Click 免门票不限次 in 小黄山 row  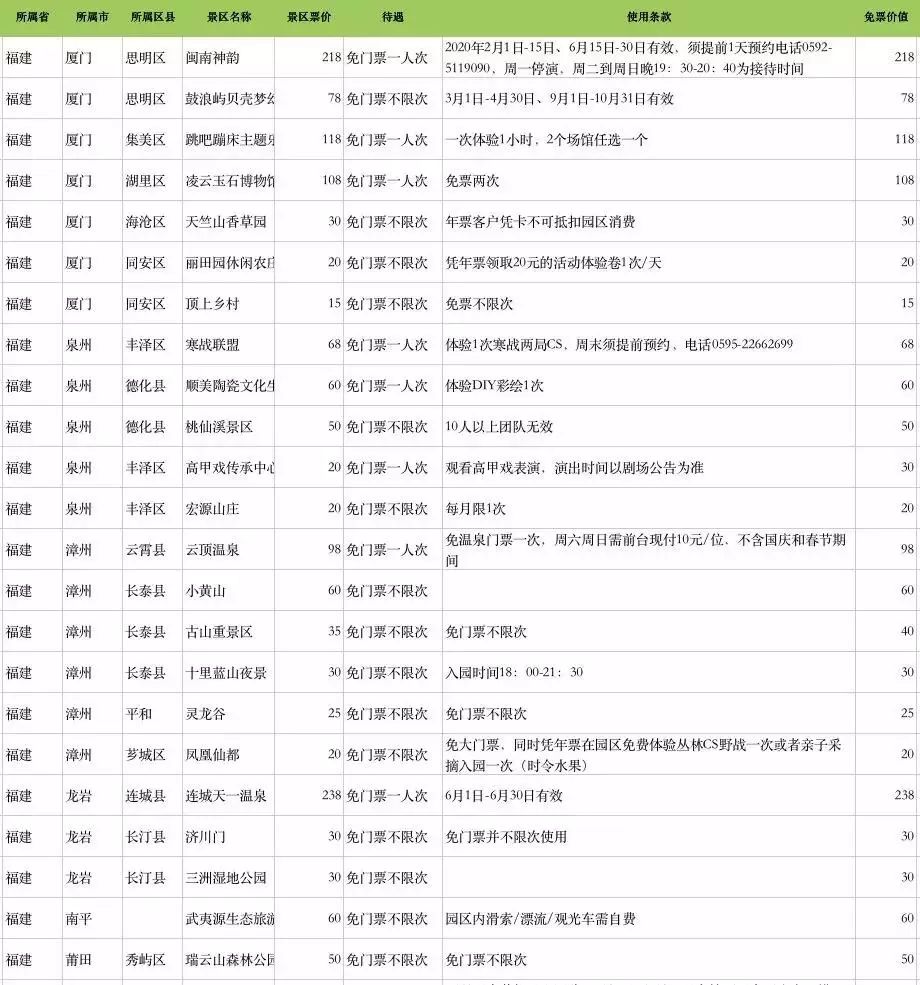click(387, 591)
